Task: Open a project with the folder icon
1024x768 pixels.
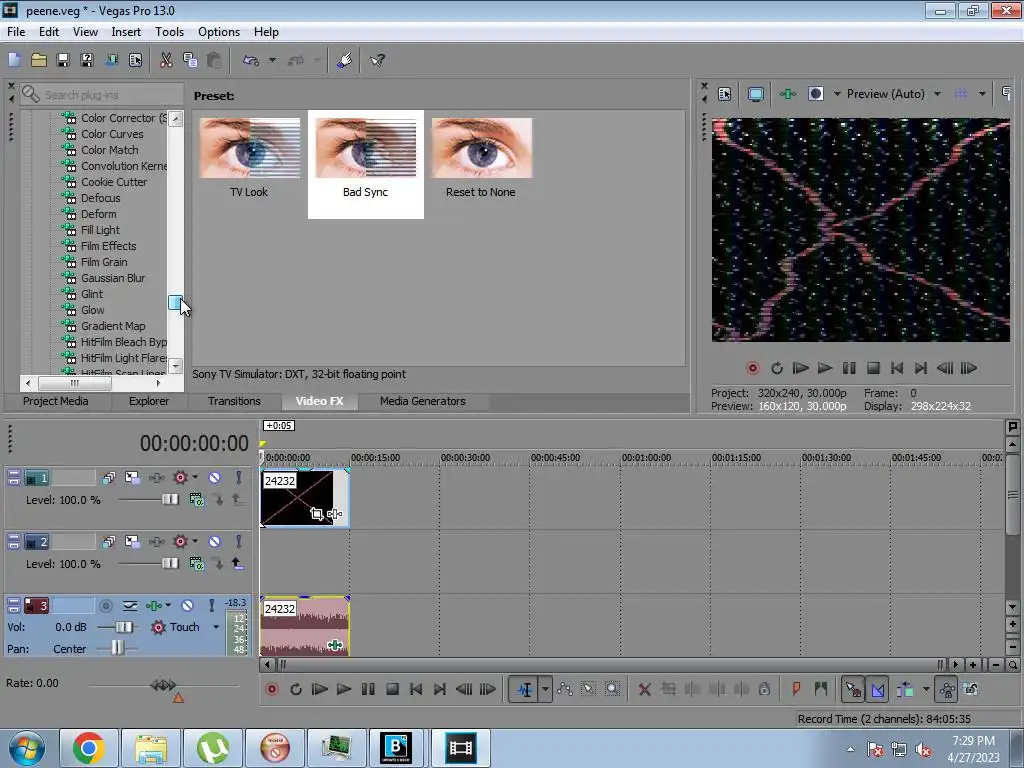Action: (39, 60)
